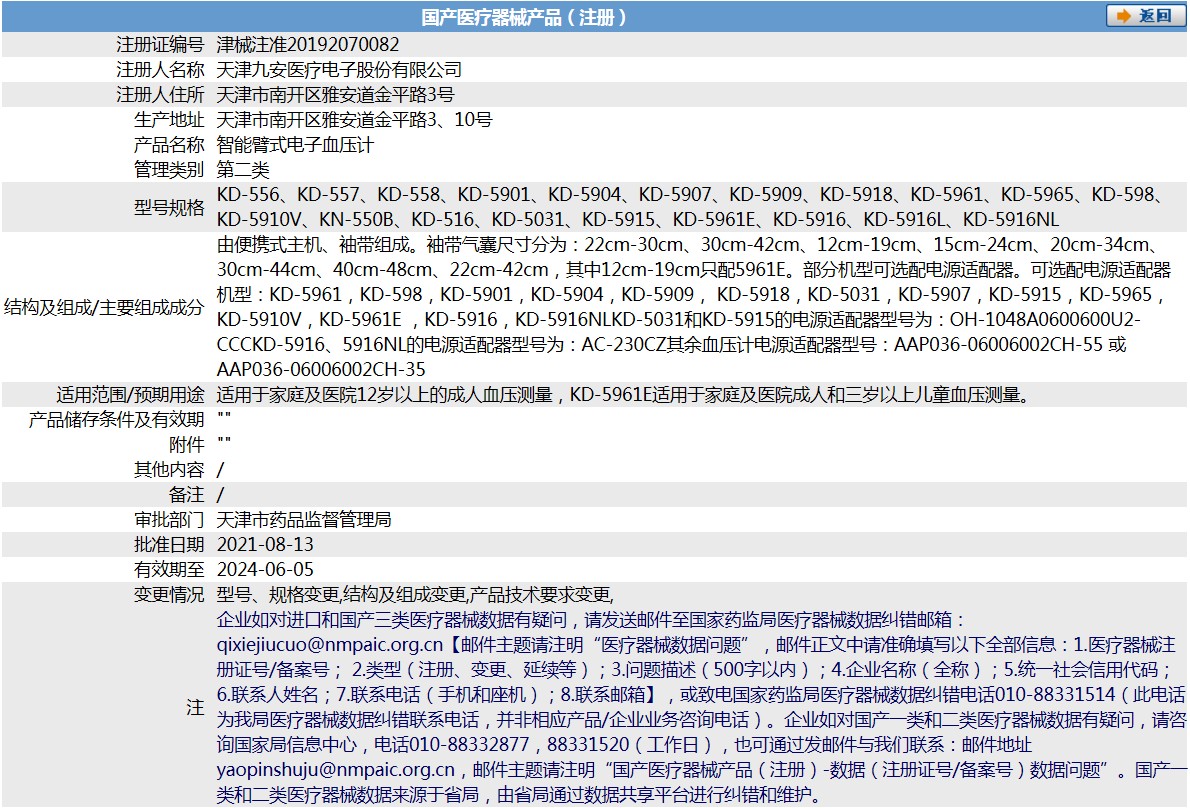Click email qixiejiucuo@nmpaic.org.cn
The image size is (1190, 808).
click(x=330, y=646)
